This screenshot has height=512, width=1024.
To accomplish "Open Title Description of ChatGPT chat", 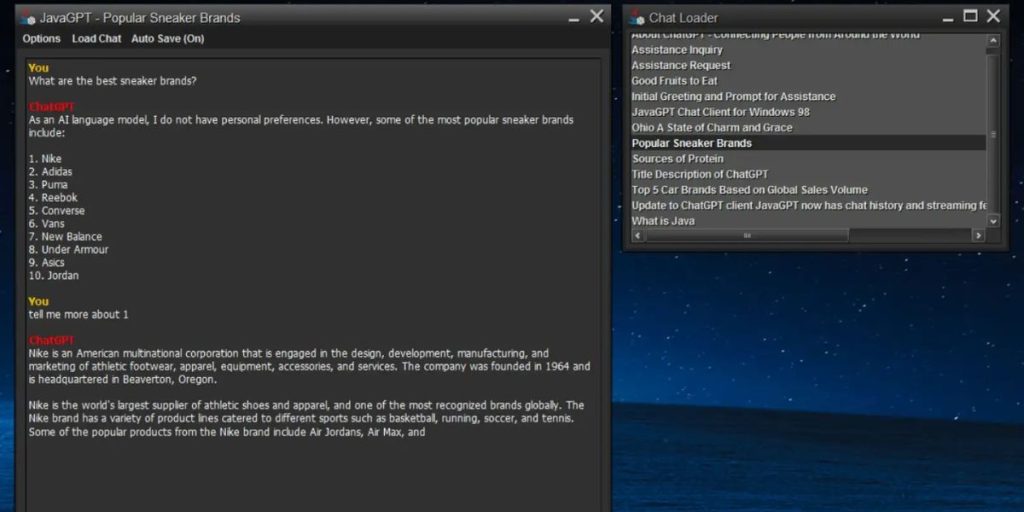I will [x=808, y=174].
